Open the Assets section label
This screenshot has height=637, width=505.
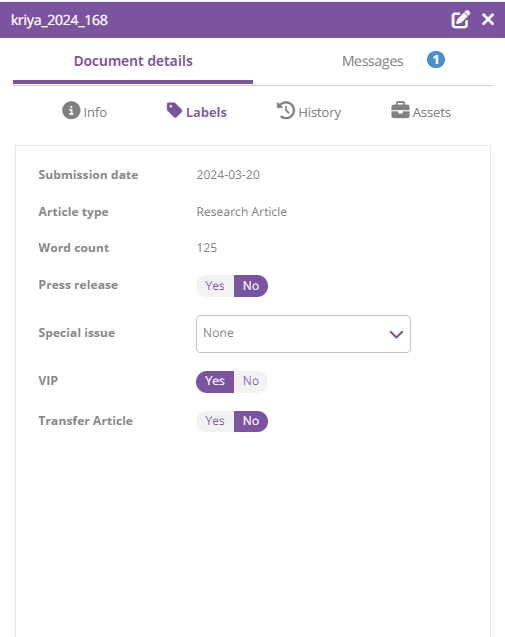click(x=431, y=113)
